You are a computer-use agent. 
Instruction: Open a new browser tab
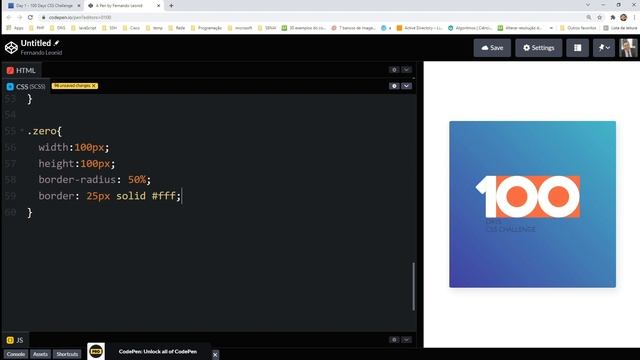click(x=171, y=6)
